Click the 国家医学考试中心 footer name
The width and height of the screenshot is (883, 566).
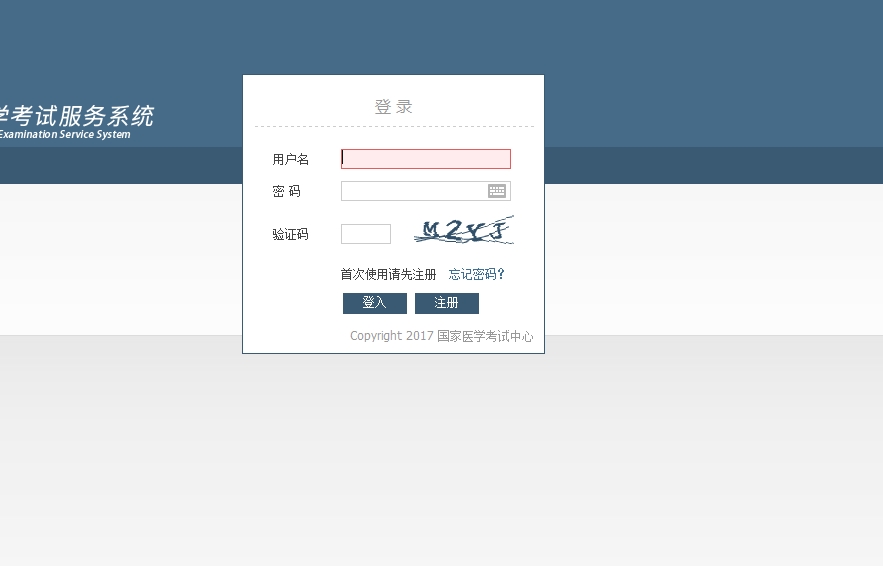pos(485,336)
